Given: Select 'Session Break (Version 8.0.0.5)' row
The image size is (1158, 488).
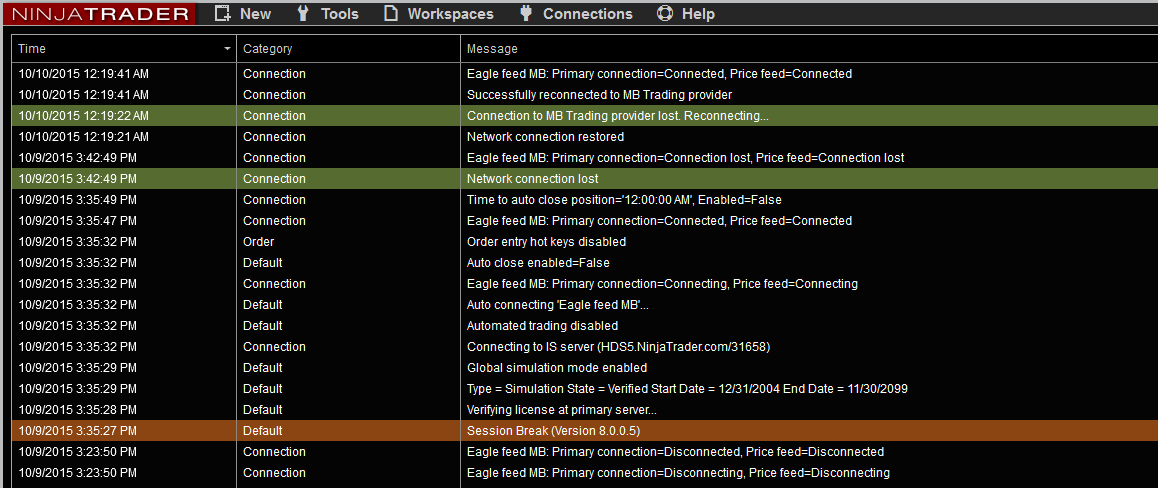Looking at the screenshot, I should (x=585, y=430).
